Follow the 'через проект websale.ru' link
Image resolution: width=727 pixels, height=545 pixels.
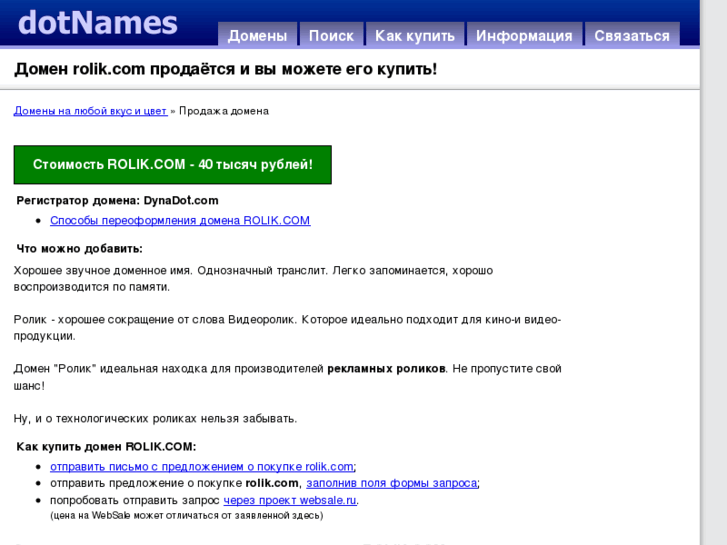coord(290,500)
